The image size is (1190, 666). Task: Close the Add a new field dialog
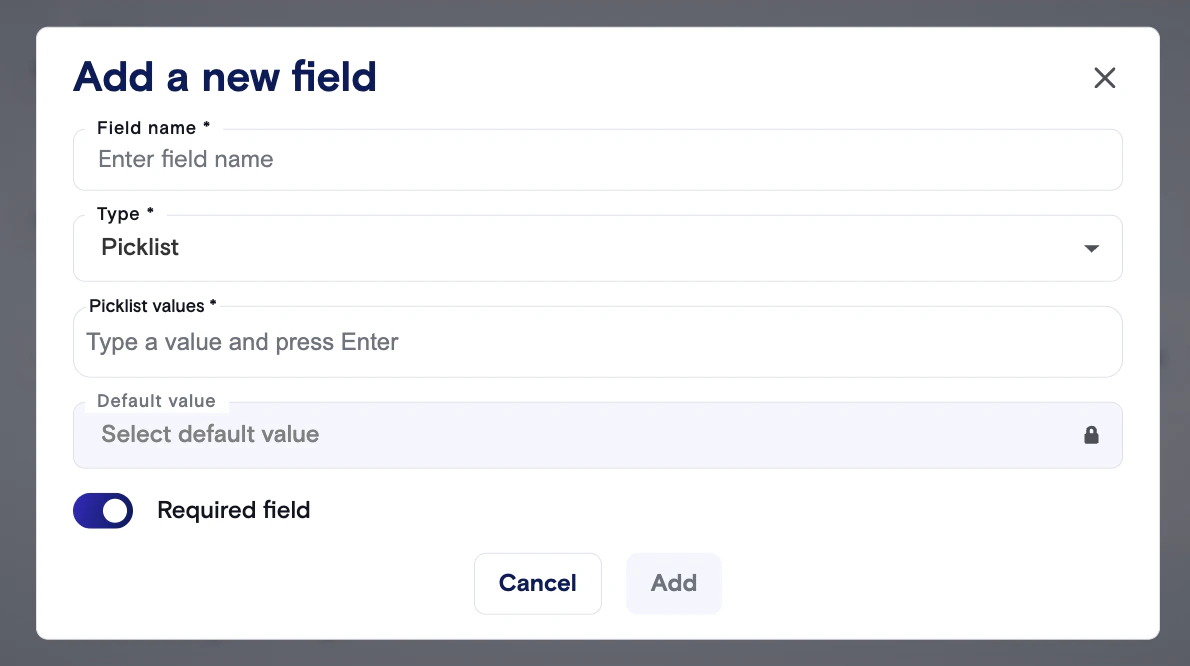pos(1104,78)
